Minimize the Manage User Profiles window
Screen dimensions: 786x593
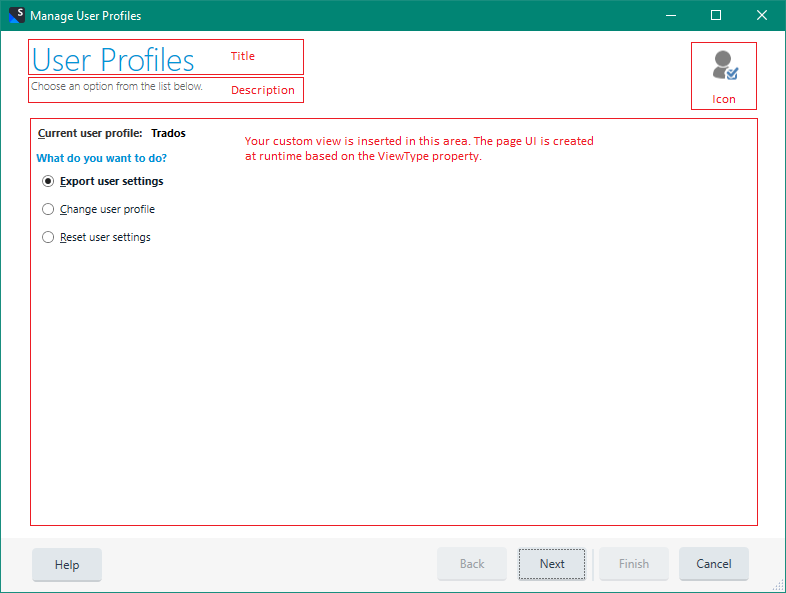671,15
